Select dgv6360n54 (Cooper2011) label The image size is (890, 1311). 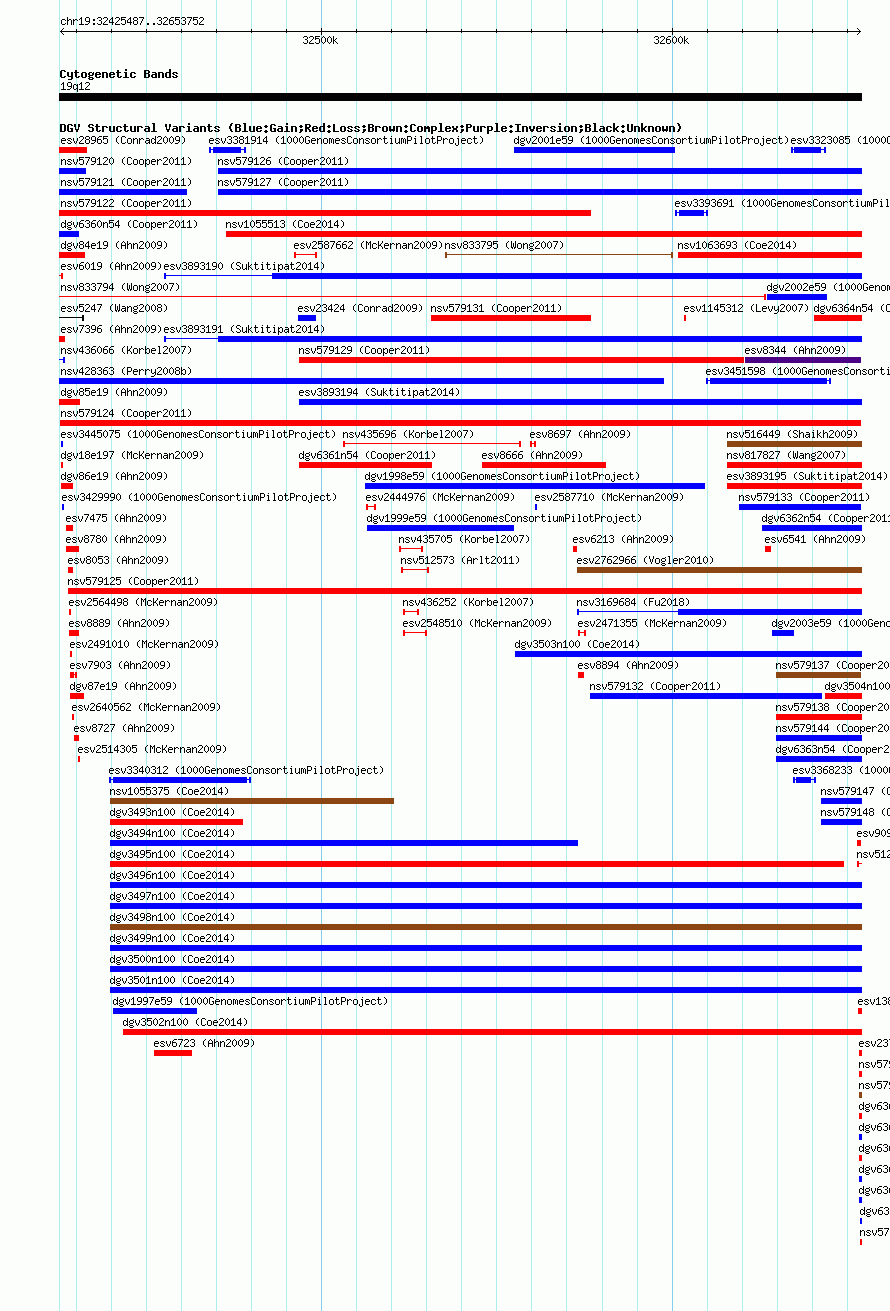(x=129, y=224)
